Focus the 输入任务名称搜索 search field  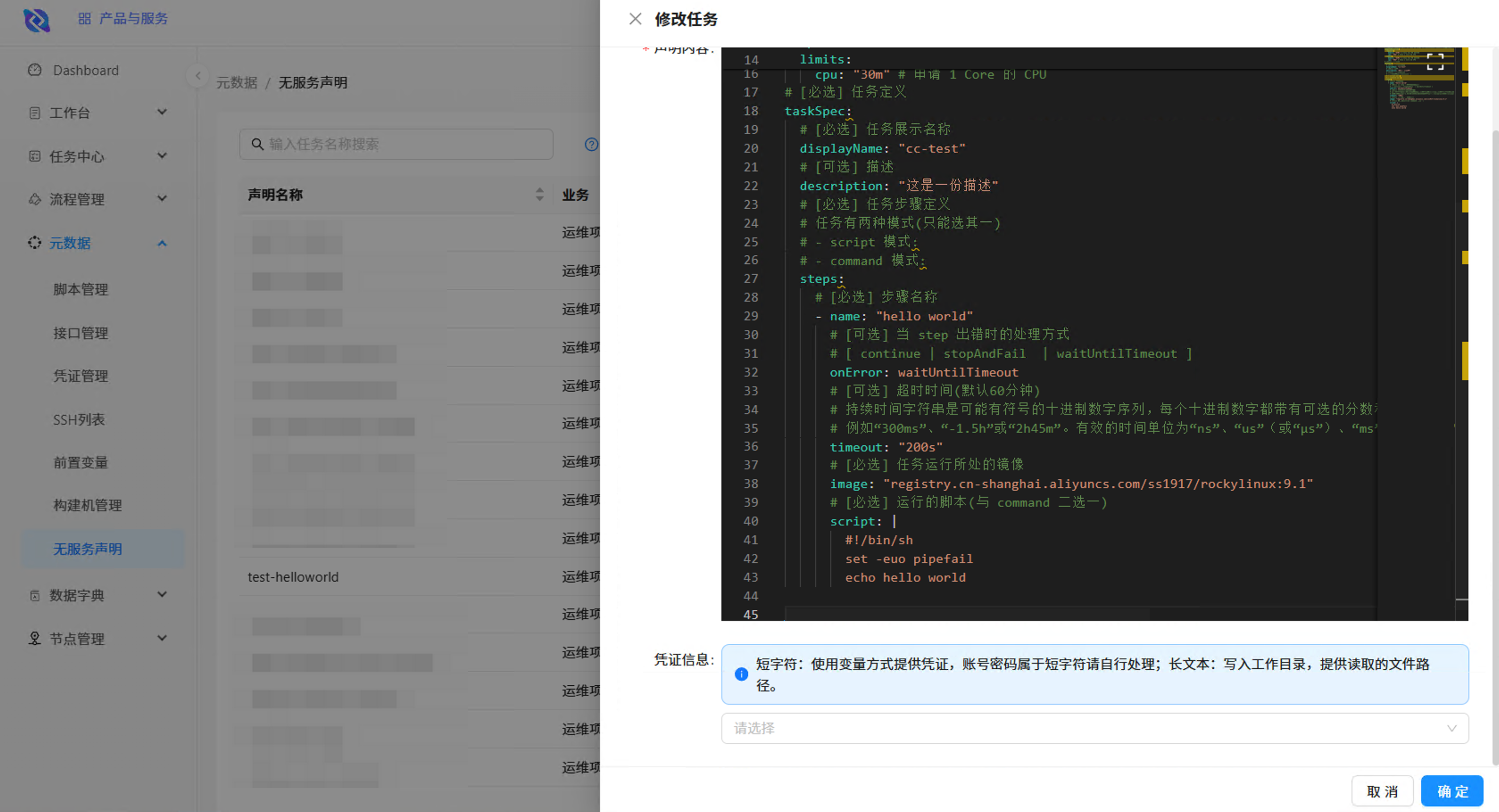point(396,144)
